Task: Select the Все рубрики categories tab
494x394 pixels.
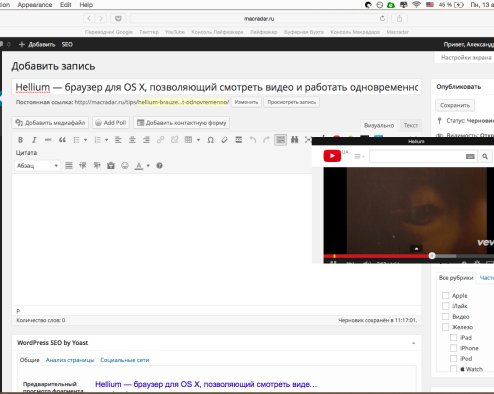Action: point(456,278)
